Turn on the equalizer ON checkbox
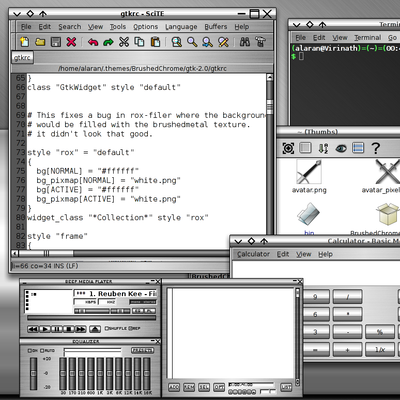The image size is (400, 400). [x=30, y=351]
